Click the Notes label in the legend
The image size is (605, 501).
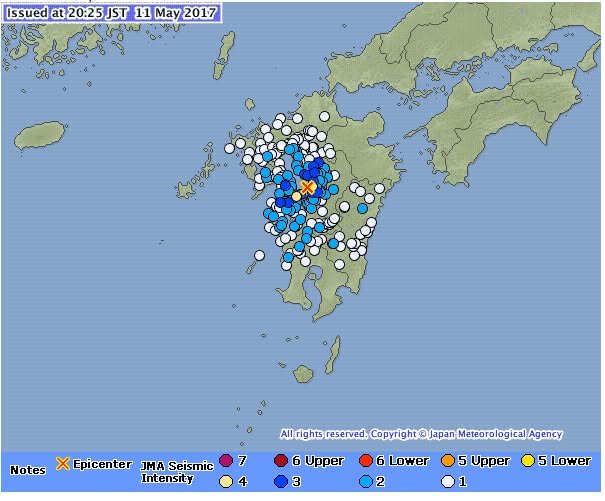click(28, 469)
